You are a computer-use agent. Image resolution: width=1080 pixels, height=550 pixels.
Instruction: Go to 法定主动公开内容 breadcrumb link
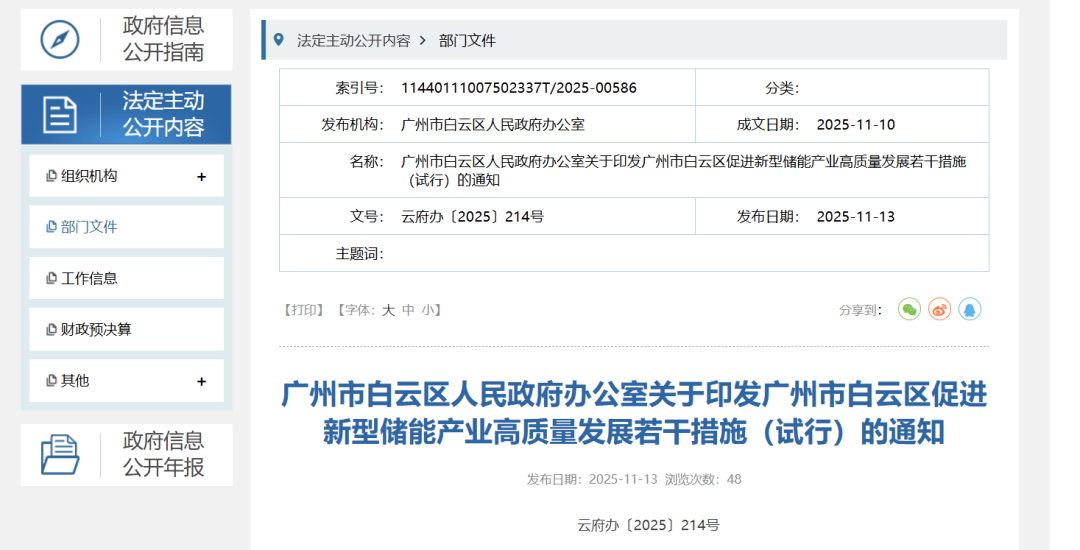click(x=353, y=41)
